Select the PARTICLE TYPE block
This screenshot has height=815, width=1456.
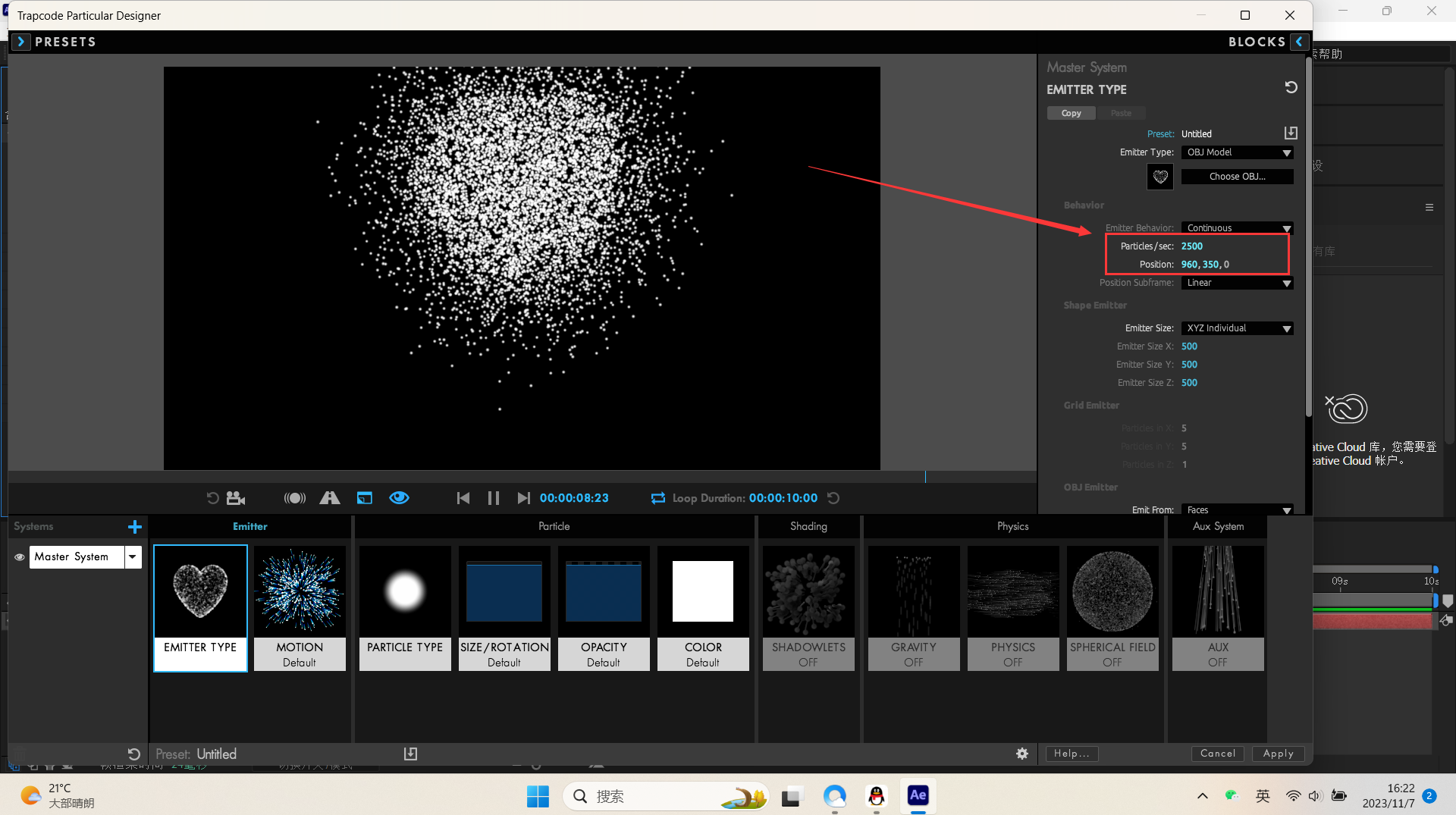tap(405, 608)
